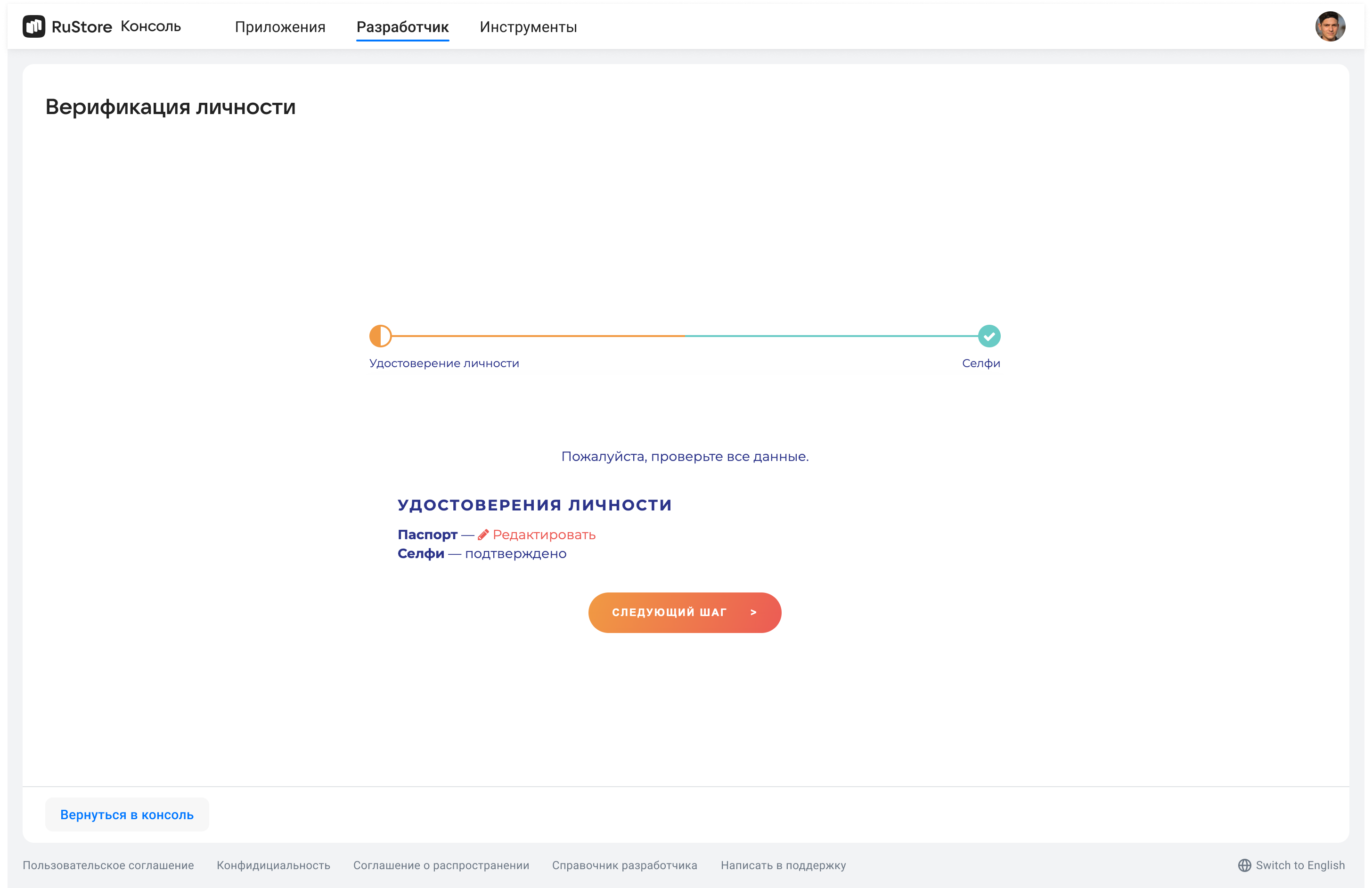Click the Селфи step label

pyautogui.click(x=981, y=363)
